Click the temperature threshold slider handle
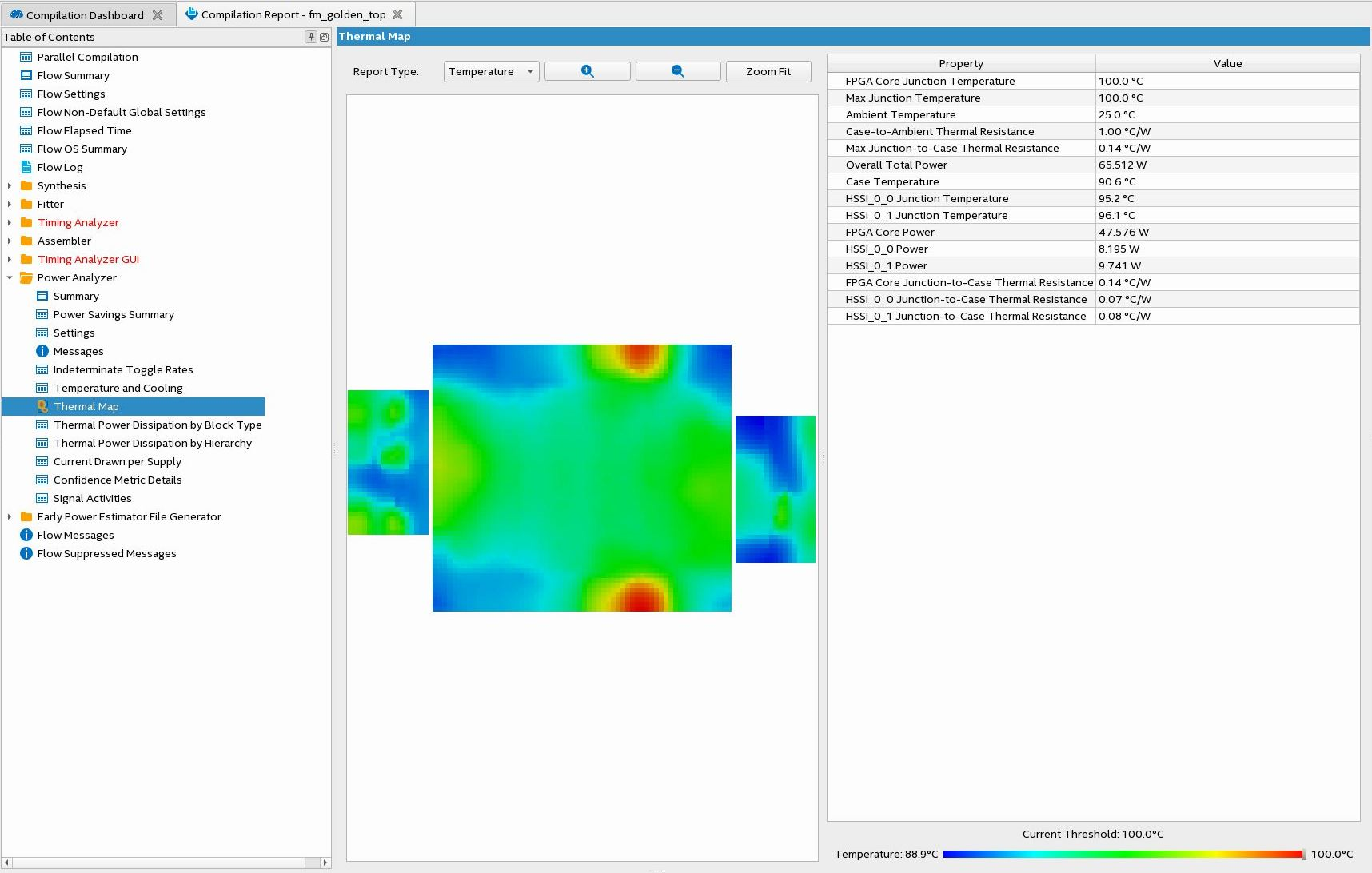Image resolution: width=1372 pixels, height=873 pixels. [1304, 854]
